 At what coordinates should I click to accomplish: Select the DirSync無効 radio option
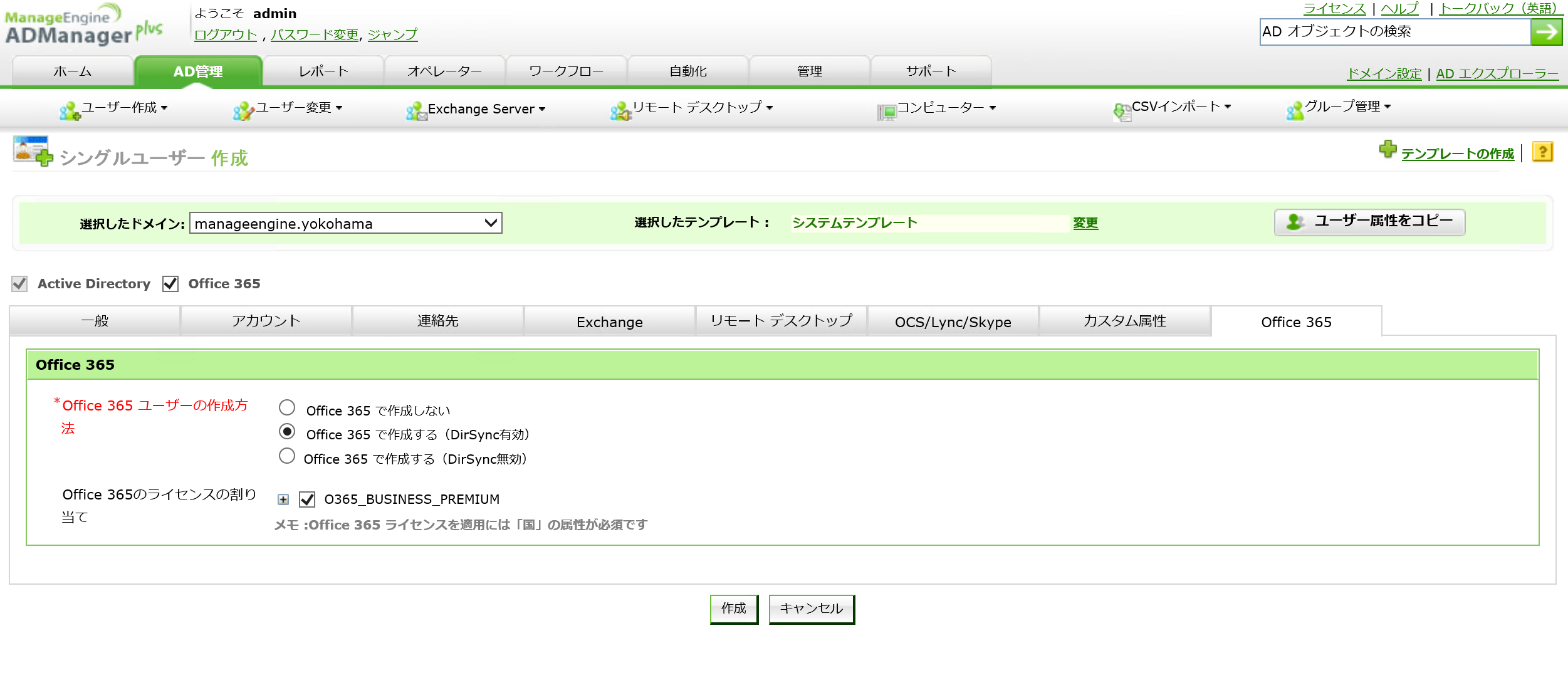click(x=287, y=456)
